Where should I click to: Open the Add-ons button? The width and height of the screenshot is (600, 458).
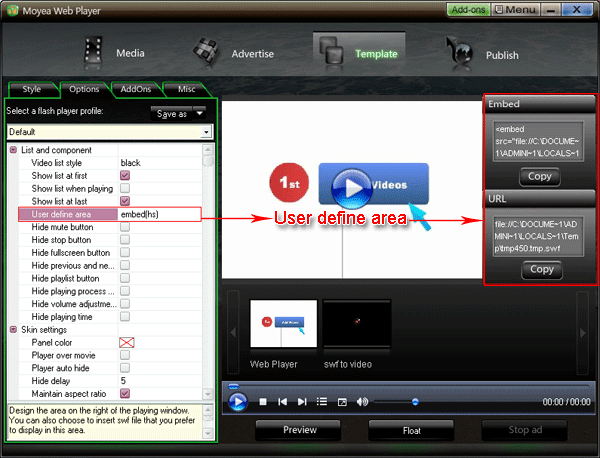click(468, 10)
